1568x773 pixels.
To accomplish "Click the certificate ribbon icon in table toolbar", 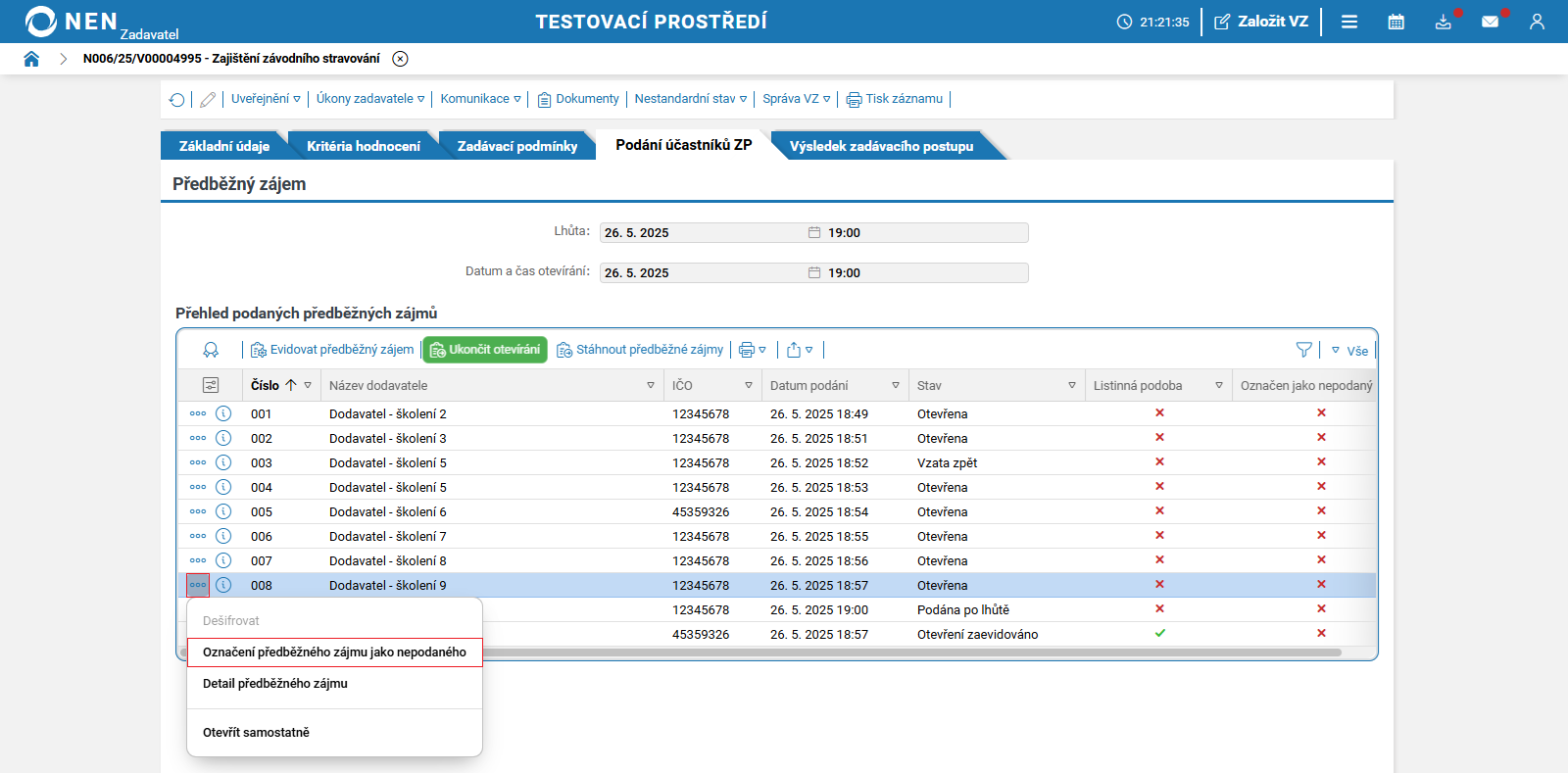I will [x=211, y=350].
